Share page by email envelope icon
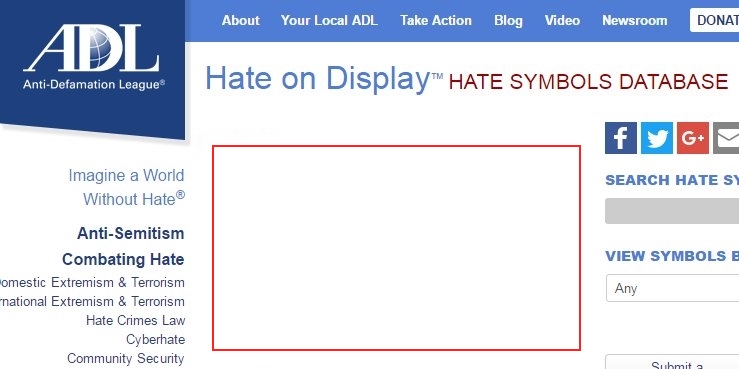Screen dimensions: 739x369 (x=726, y=138)
